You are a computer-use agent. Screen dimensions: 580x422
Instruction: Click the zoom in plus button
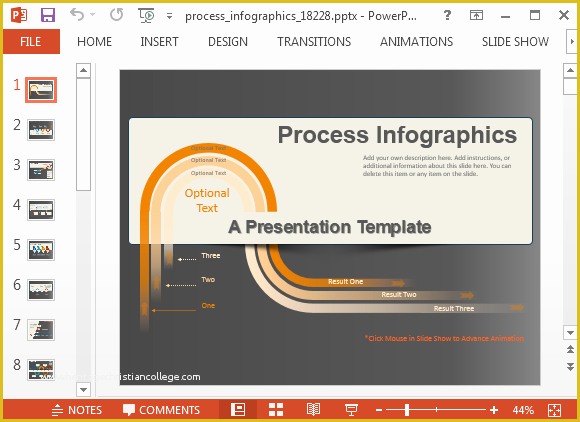pyautogui.click(x=494, y=410)
